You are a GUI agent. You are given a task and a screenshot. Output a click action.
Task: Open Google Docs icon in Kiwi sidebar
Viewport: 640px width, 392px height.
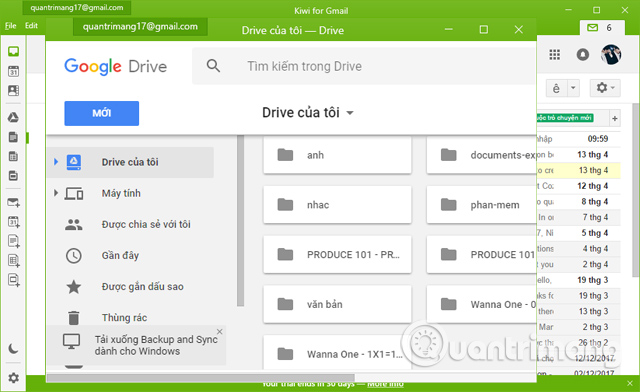13,137
